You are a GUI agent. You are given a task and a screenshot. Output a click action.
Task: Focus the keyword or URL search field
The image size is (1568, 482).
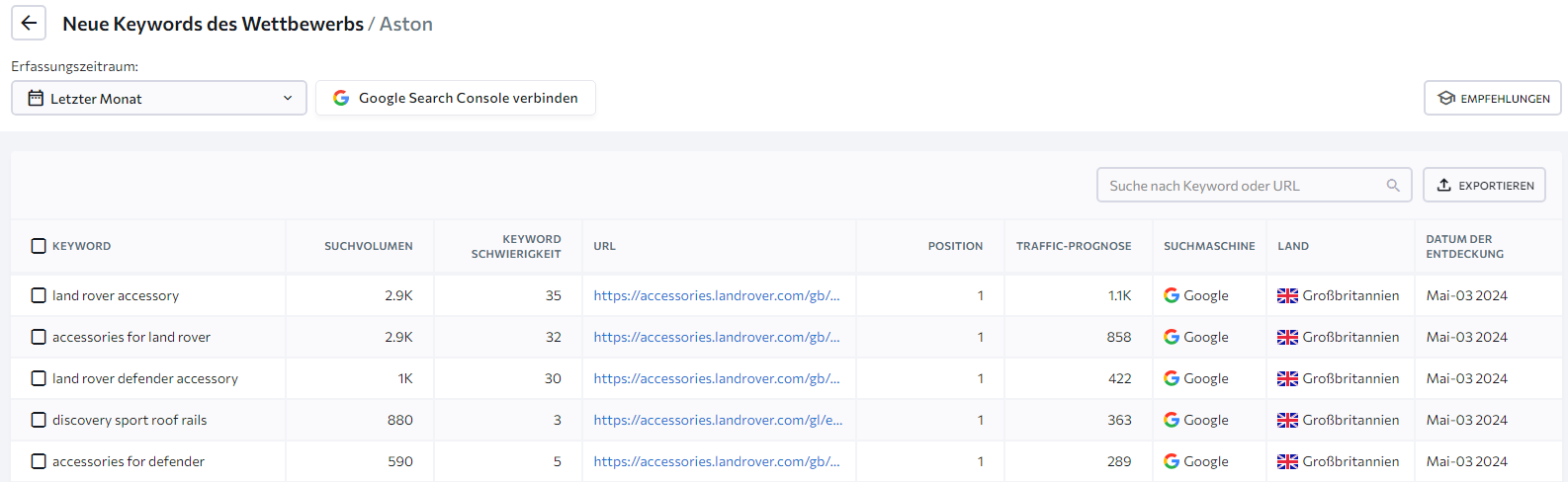tap(1255, 185)
